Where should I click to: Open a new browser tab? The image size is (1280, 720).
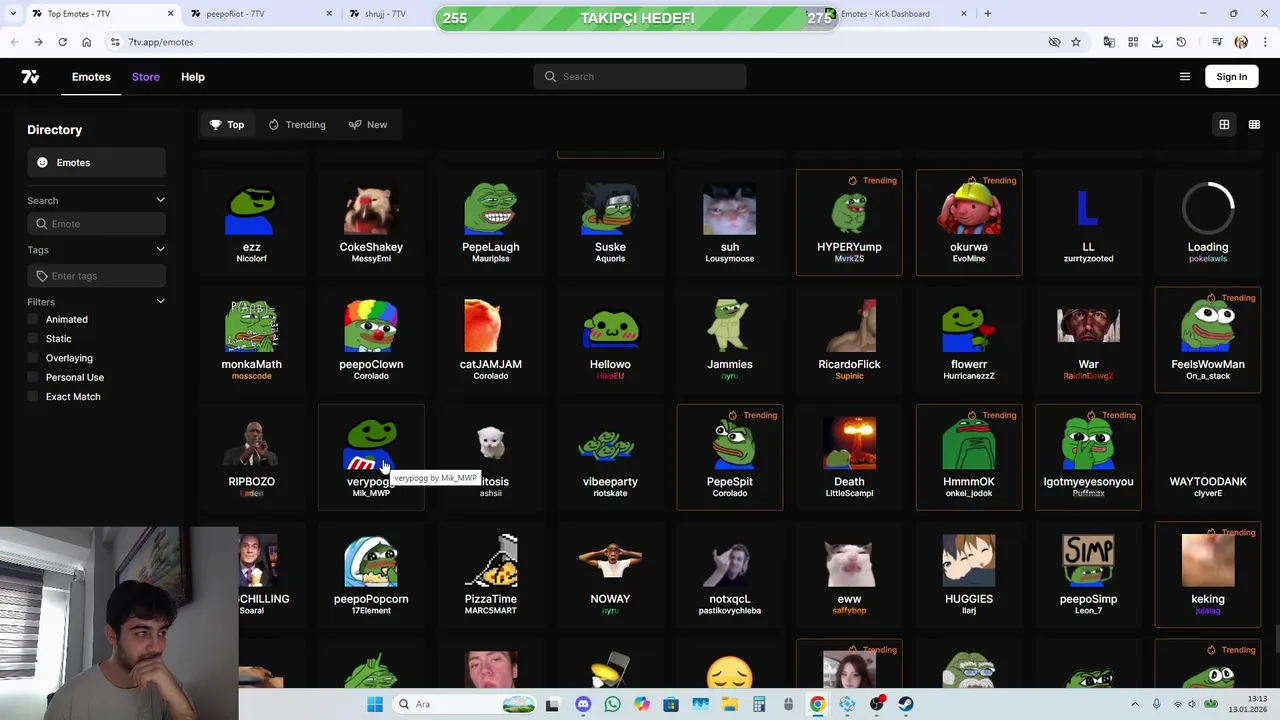tap(988, 14)
